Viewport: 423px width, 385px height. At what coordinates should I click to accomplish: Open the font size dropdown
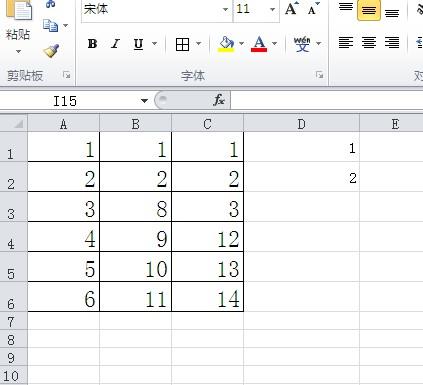click(272, 9)
